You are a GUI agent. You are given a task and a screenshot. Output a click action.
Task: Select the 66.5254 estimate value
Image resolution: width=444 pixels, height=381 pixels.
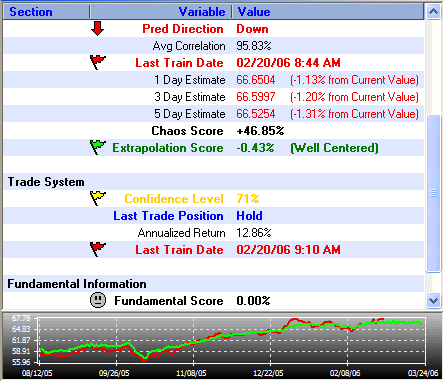click(256, 114)
